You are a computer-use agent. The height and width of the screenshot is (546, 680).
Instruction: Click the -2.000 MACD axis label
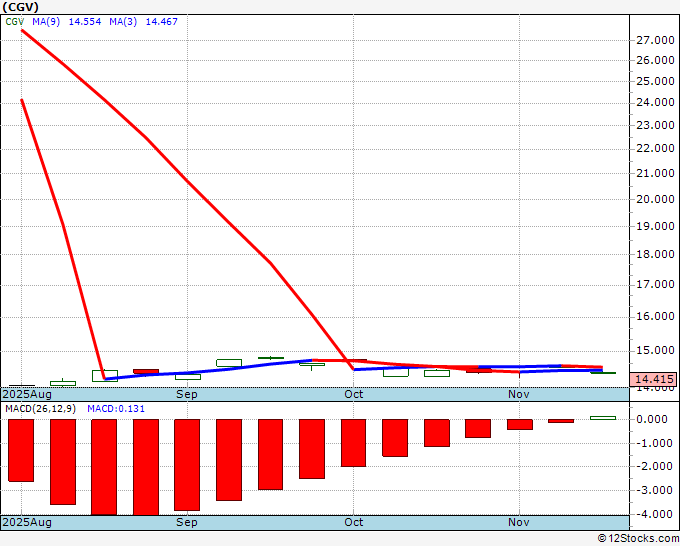655,466
